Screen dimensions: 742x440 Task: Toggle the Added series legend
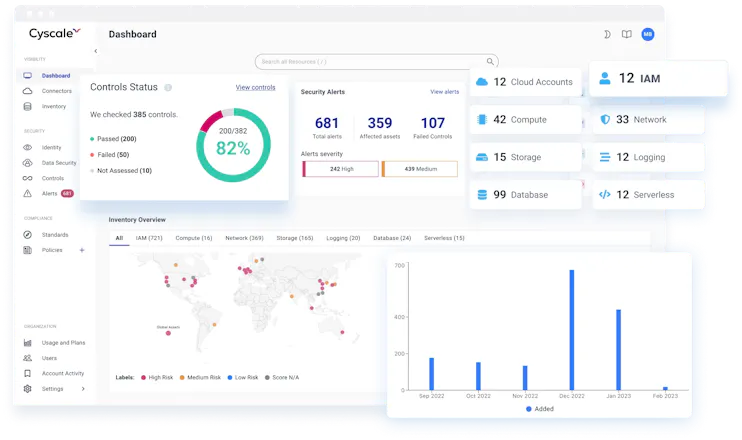539,409
